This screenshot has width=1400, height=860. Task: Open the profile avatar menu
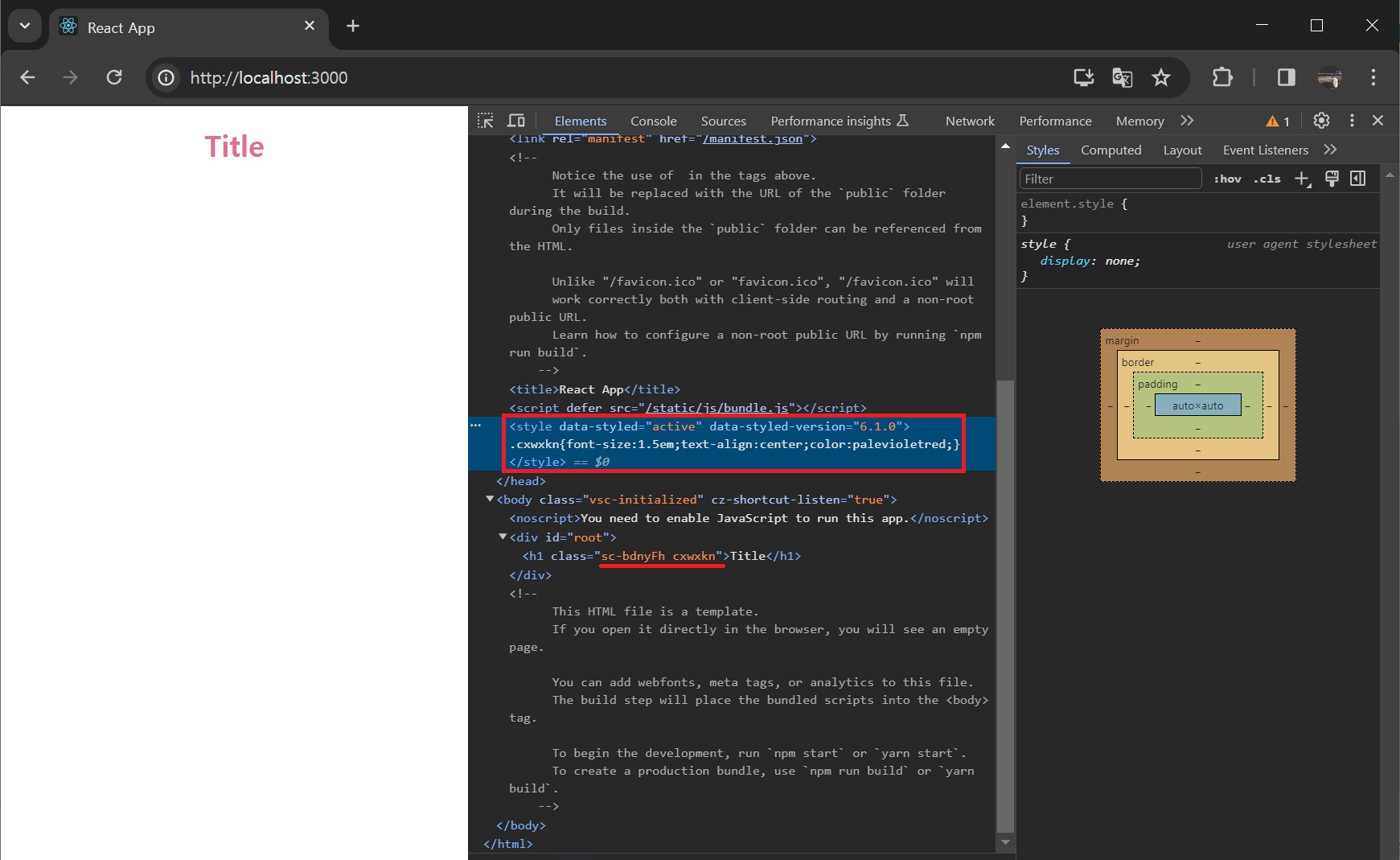click(x=1330, y=77)
